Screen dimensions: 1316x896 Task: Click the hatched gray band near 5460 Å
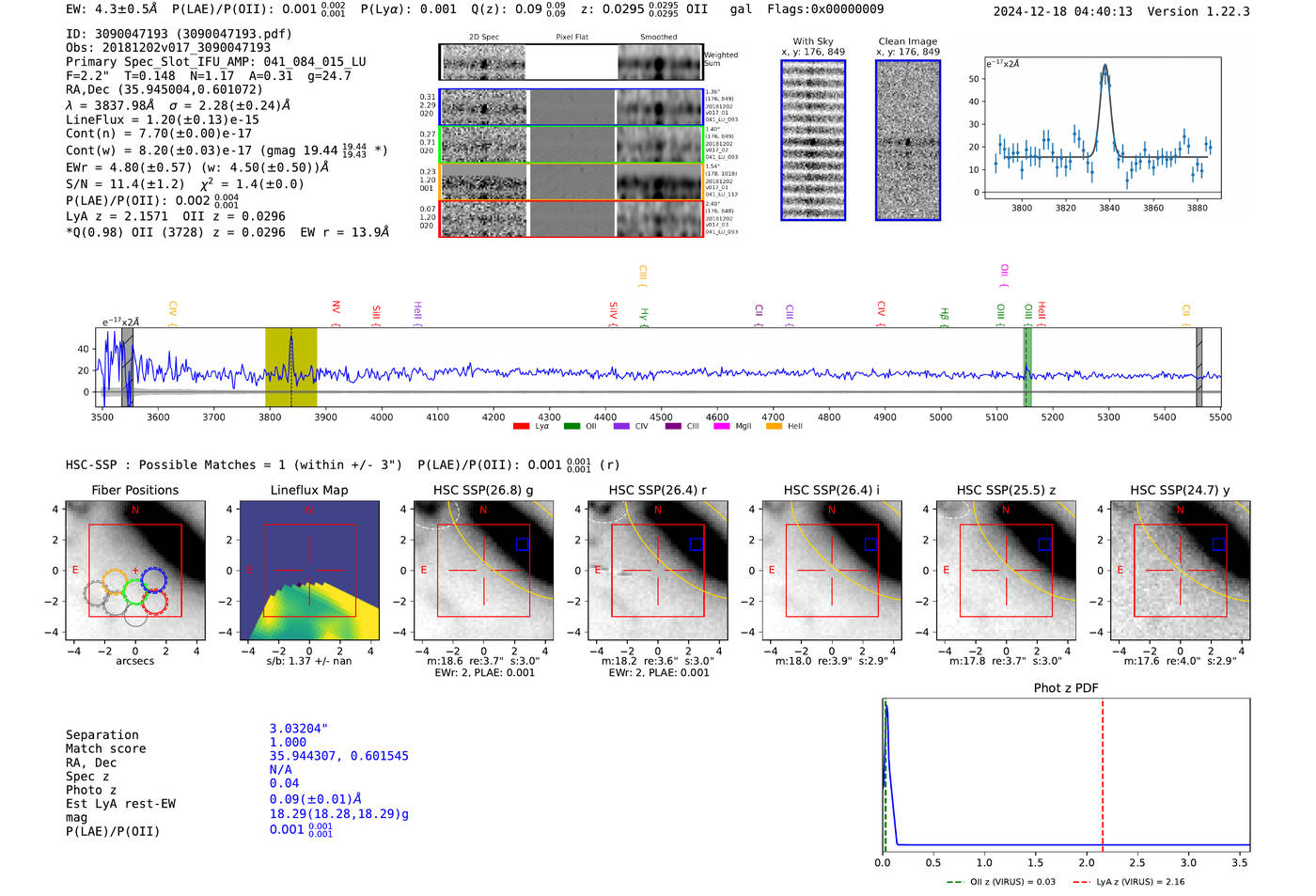tap(1198, 367)
